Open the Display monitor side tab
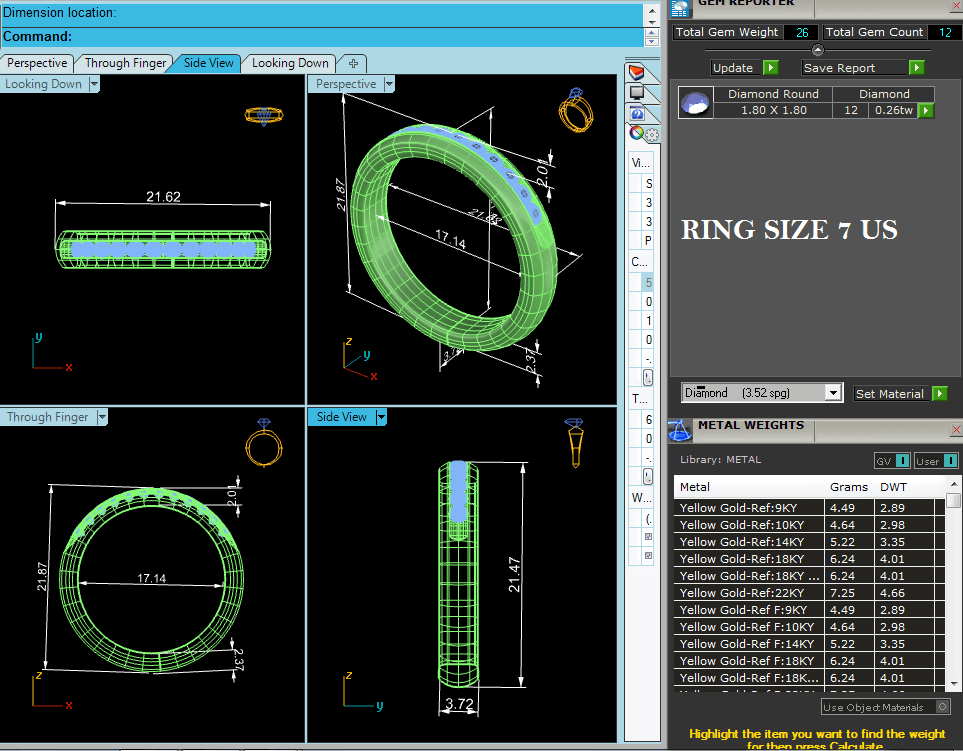Viewport: 963px width, 751px height. point(636,93)
